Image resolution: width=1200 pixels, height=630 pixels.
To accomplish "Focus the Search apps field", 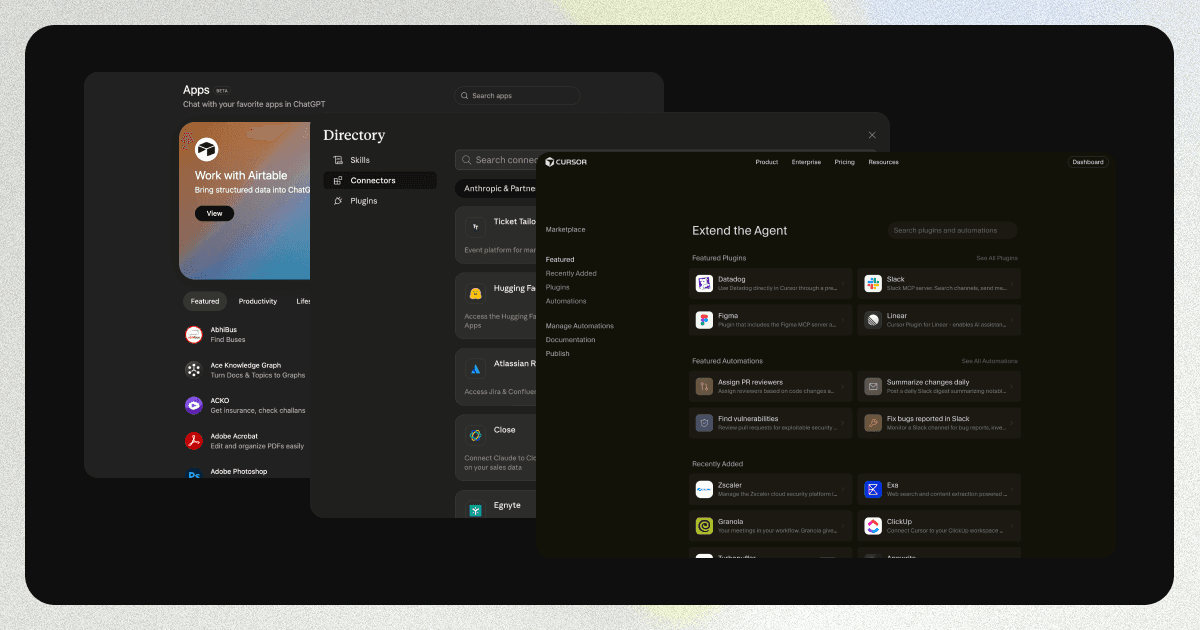I will [517, 96].
